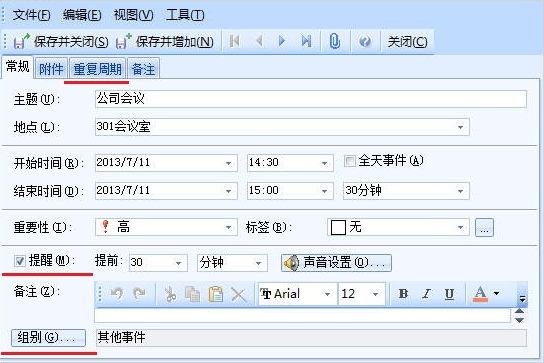Viewport: 544px width, 363px height.
Task: Click inside the 备注 notes text area
Action: click(x=303, y=315)
